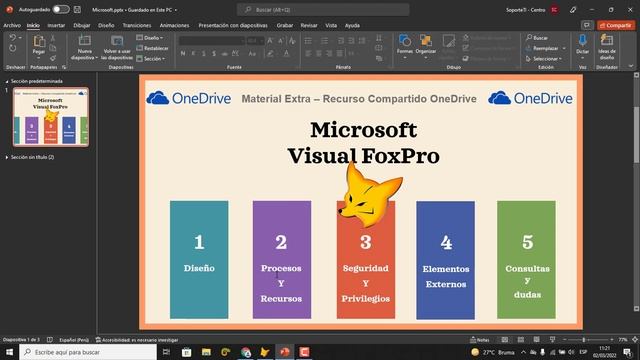Click the font name combo box
The height and width of the screenshot is (360, 640).
pyautogui.click(x=212, y=41)
